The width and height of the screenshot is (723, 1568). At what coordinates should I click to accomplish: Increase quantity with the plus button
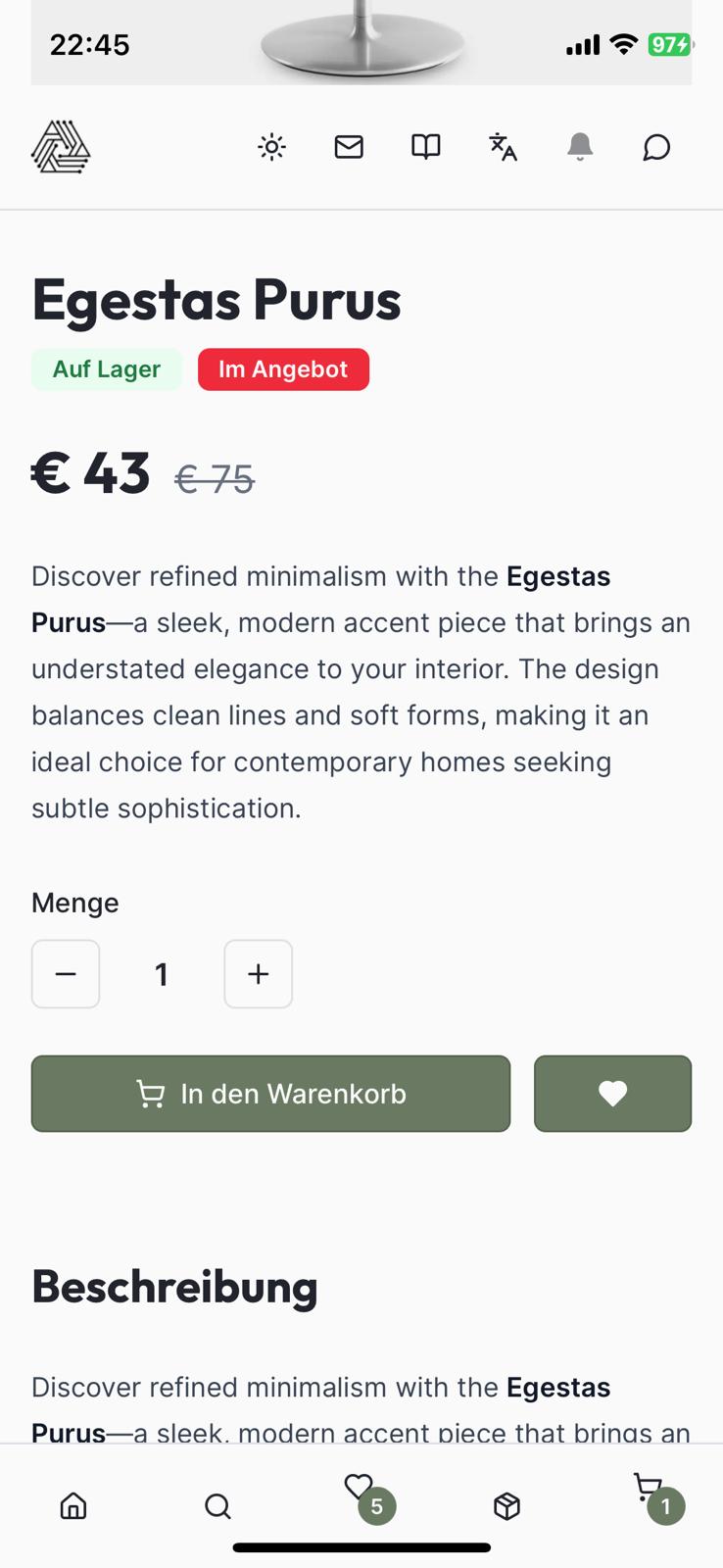click(259, 974)
